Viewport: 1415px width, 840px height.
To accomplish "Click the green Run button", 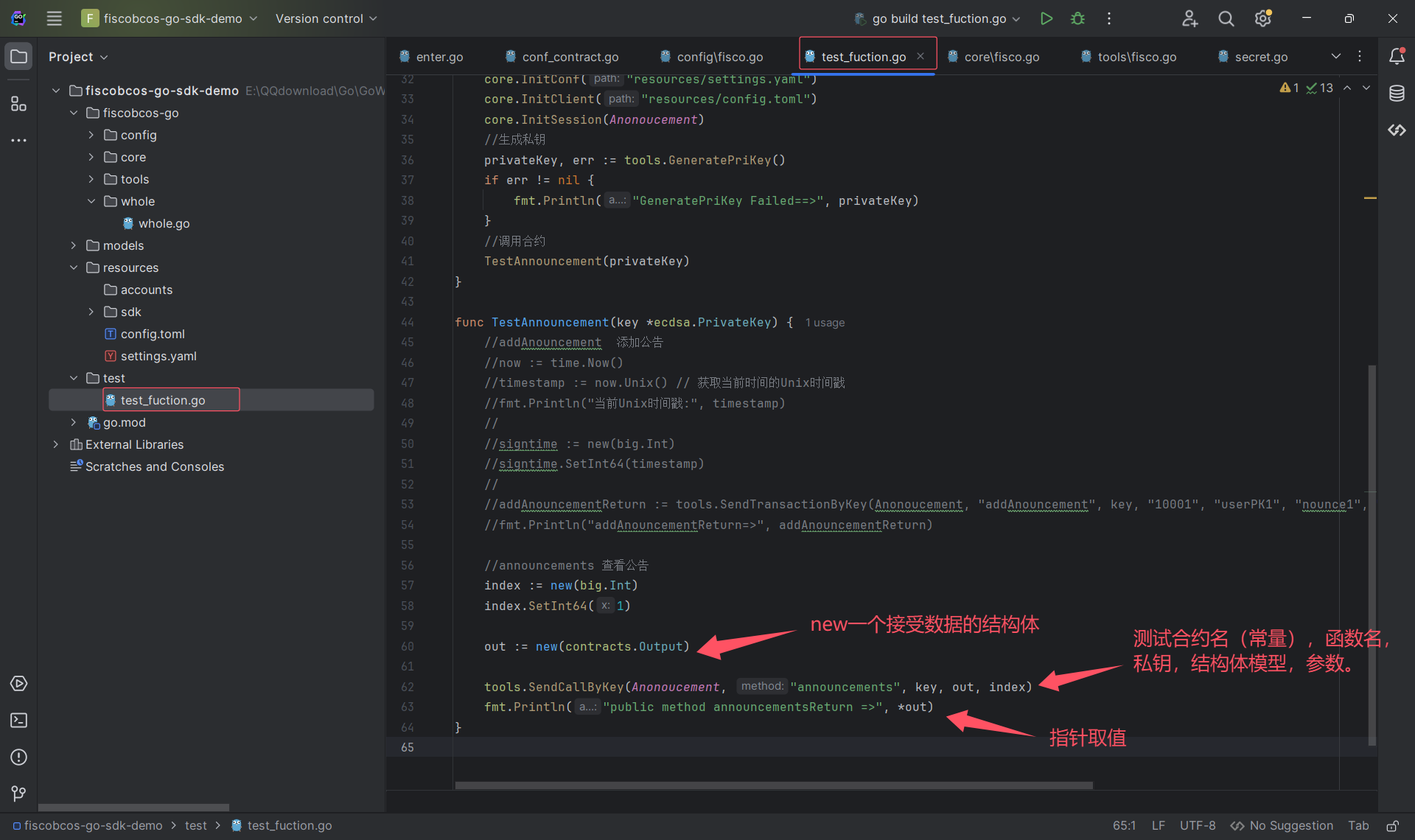I will (x=1046, y=18).
